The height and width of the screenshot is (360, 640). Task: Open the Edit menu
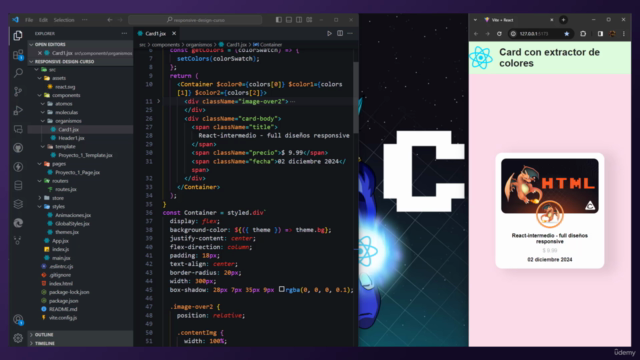tap(43, 20)
